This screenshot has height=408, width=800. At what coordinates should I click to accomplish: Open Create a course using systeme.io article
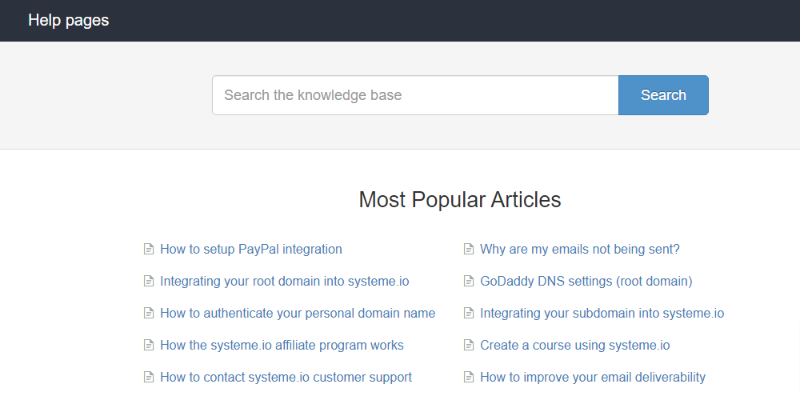[574, 345]
